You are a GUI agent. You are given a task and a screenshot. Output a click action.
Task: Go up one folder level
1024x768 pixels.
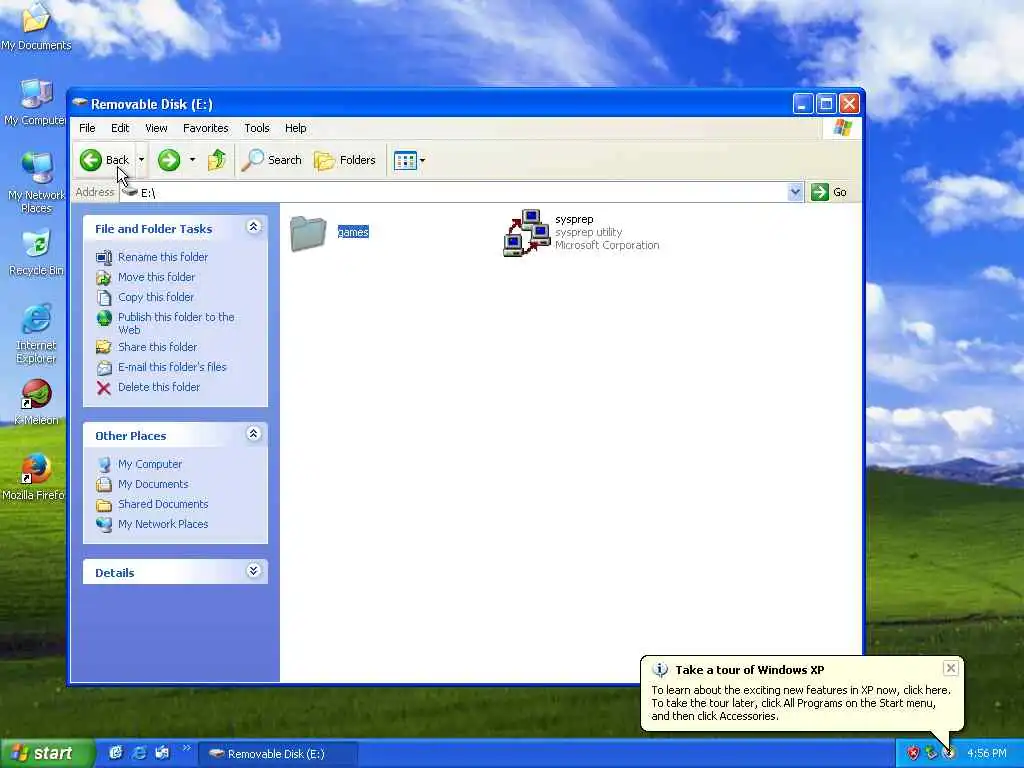click(x=216, y=160)
